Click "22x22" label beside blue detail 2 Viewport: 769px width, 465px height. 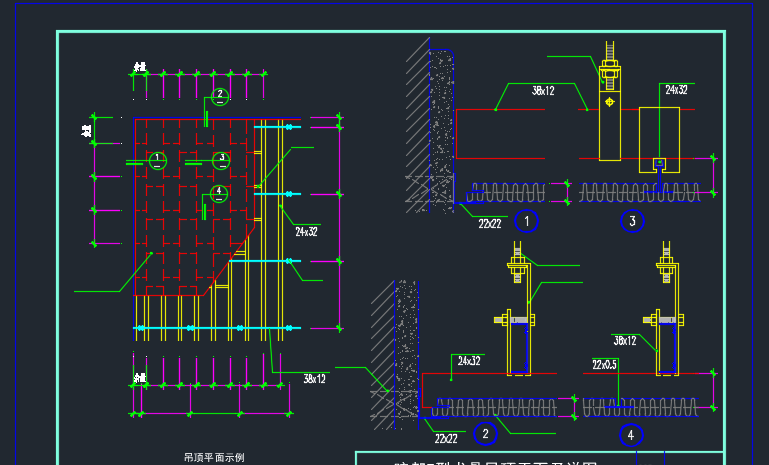tap(446, 439)
